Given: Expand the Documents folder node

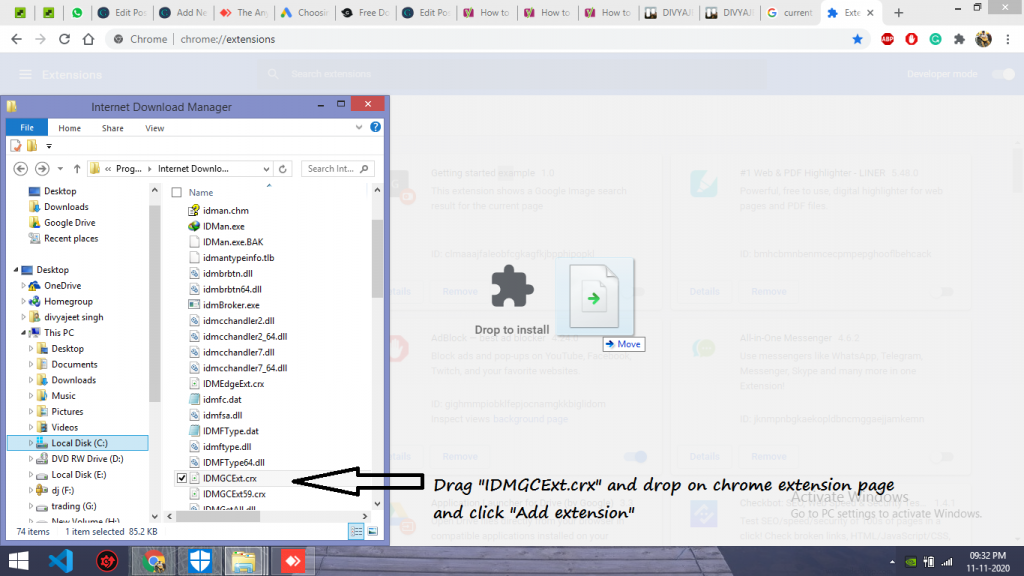Looking at the screenshot, I should [x=31, y=364].
